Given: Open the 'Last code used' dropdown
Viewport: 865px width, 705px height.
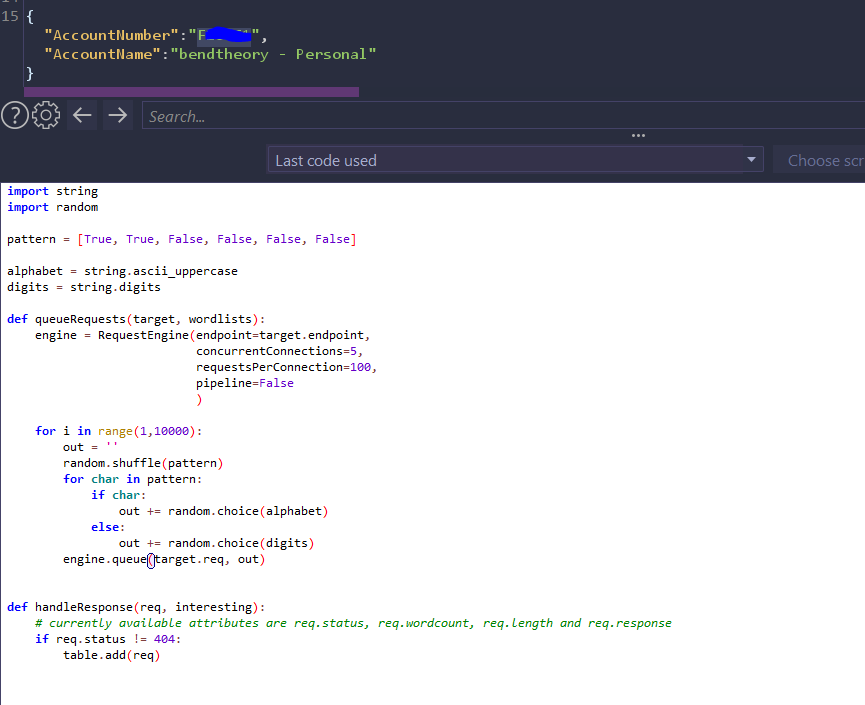Looking at the screenshot, I should coord(515,160).
